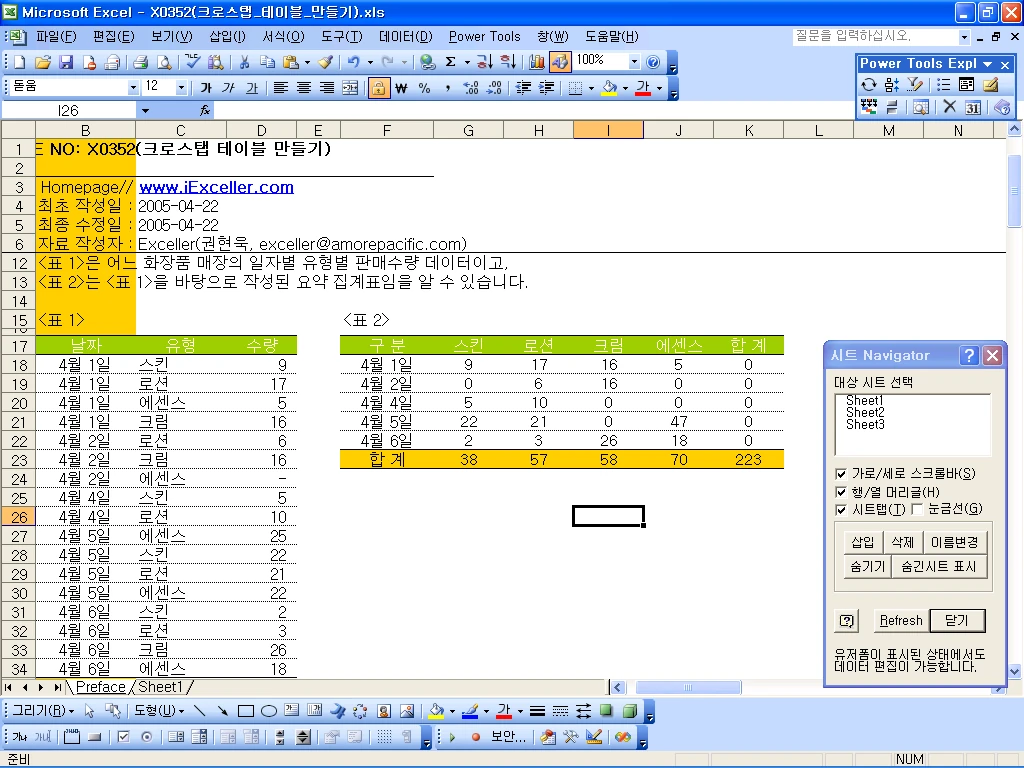This screenshot has height=768, width=1024.
Task: Click the New workbook icon
Action: click(x=20, y=62)
